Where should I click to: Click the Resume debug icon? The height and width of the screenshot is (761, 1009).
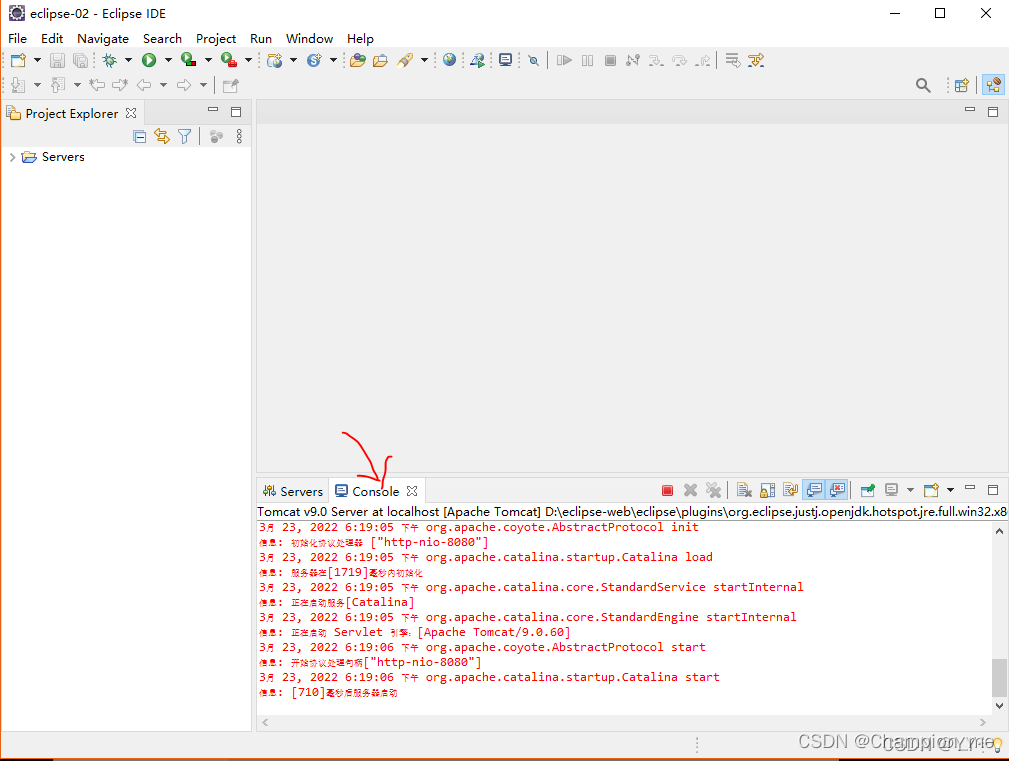(564, 60)
